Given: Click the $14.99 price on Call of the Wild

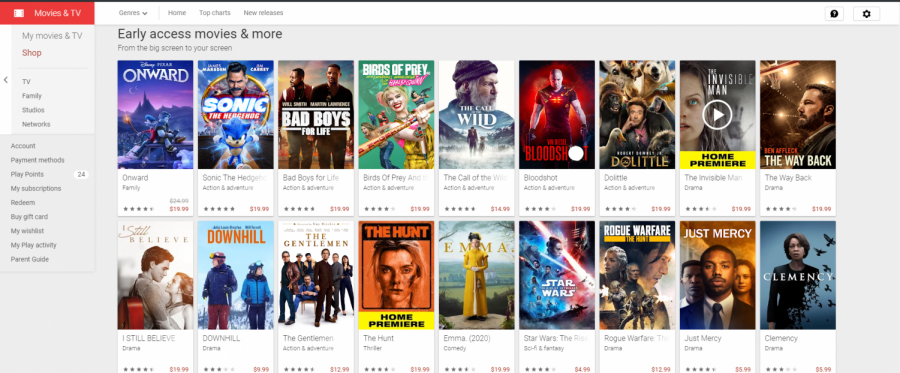Looking at the screenshot, I should [x=500, y=209].
